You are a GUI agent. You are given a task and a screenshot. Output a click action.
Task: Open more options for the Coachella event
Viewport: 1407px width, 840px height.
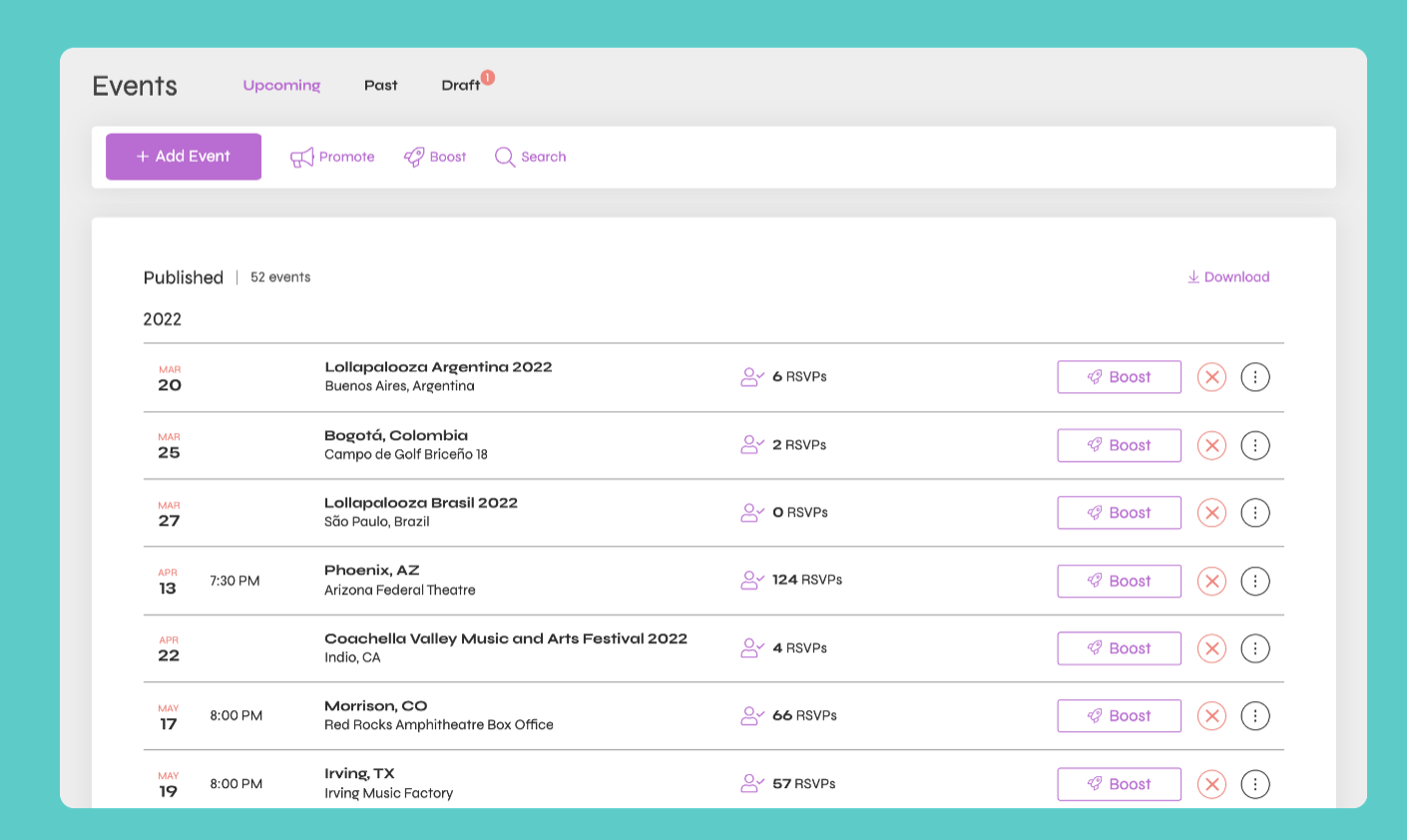(x=1255, y=648)
